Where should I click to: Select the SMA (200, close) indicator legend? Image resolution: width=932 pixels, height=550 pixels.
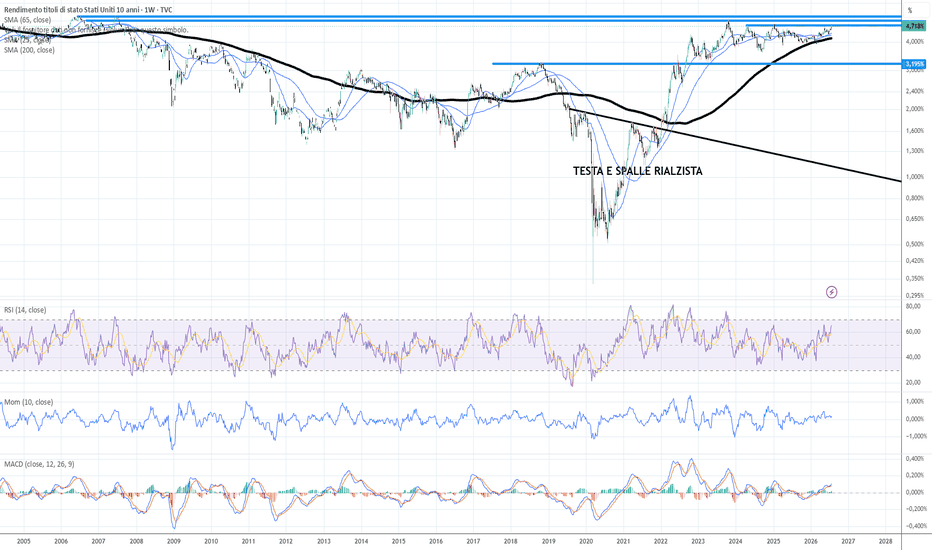click(30, 51)
